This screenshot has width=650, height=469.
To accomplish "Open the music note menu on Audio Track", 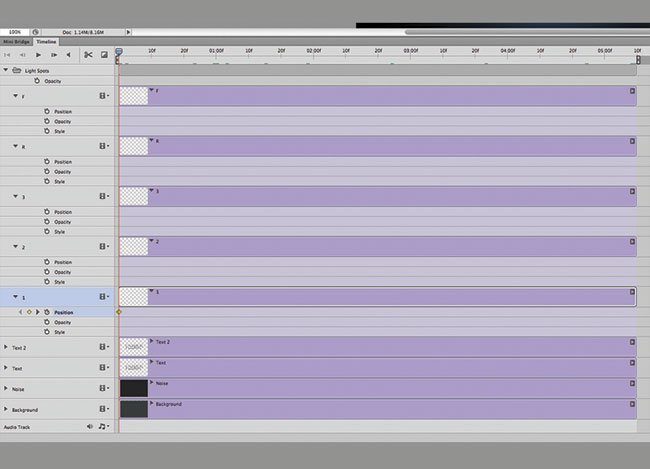I will [103, 427].
